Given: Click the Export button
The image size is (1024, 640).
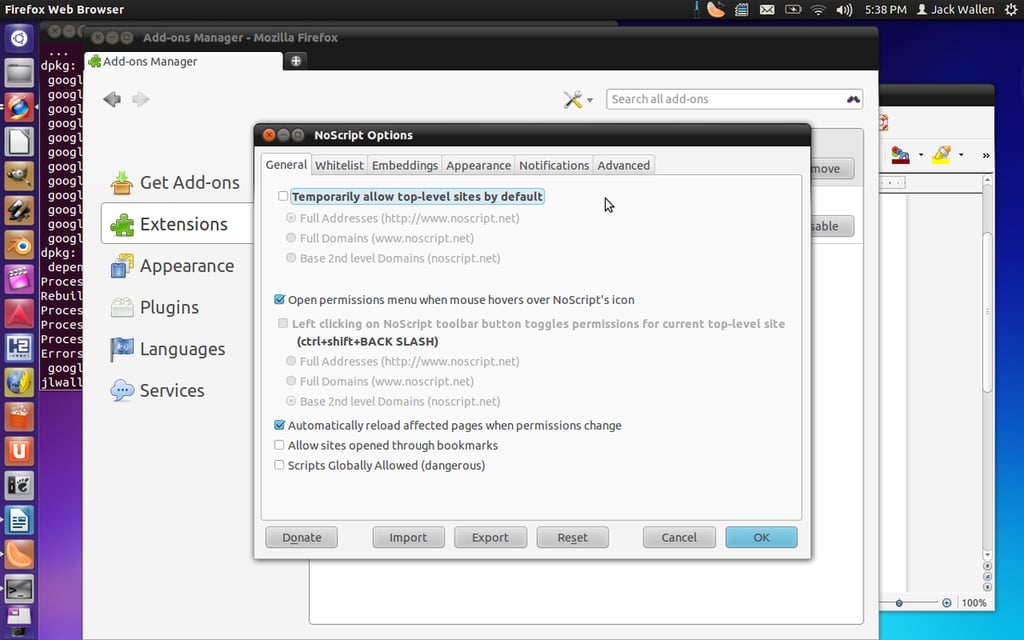Looking at the screenshot, I should (x=490, y=537).
